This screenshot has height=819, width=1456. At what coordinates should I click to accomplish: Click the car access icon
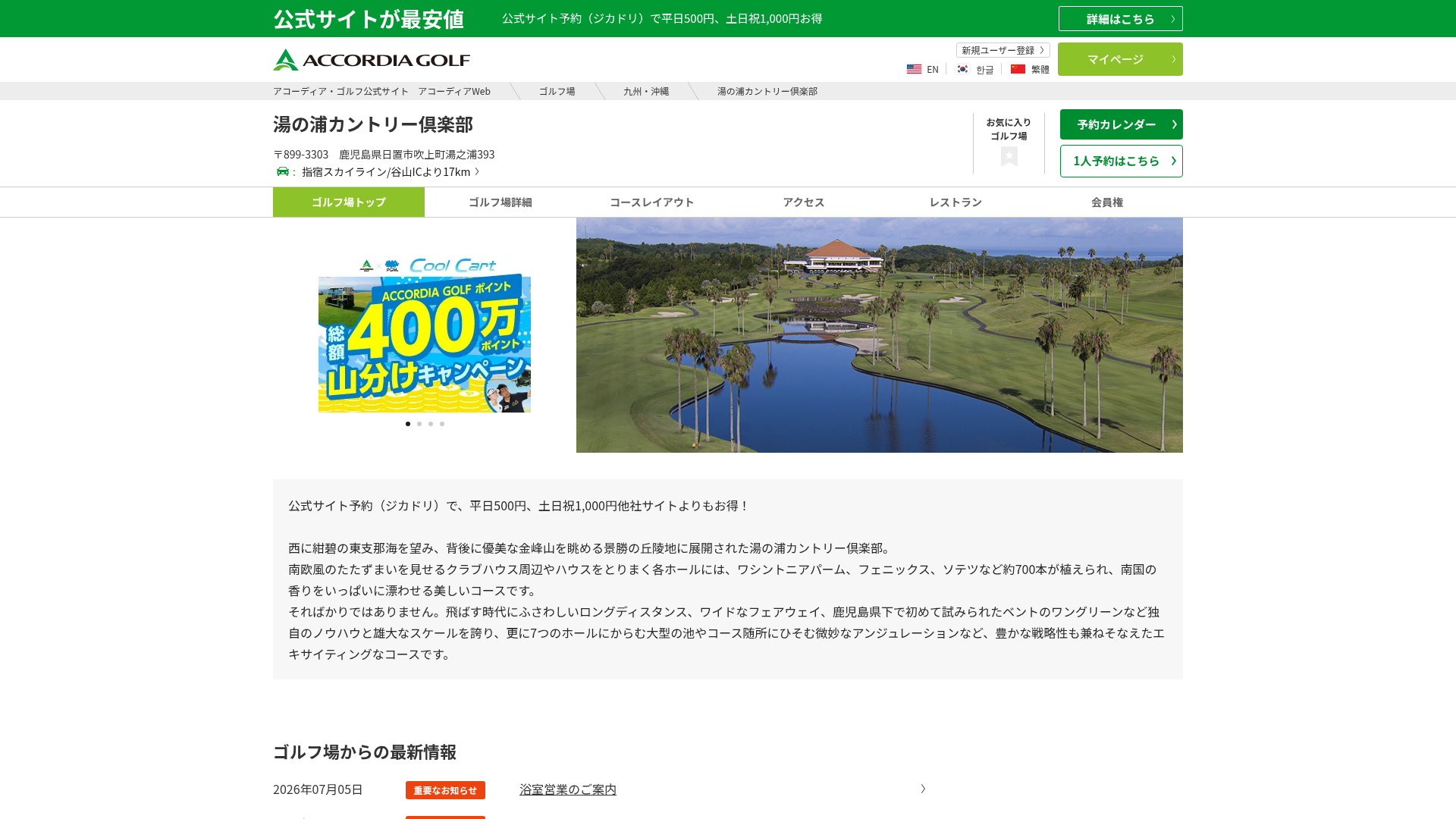(283, 171)
